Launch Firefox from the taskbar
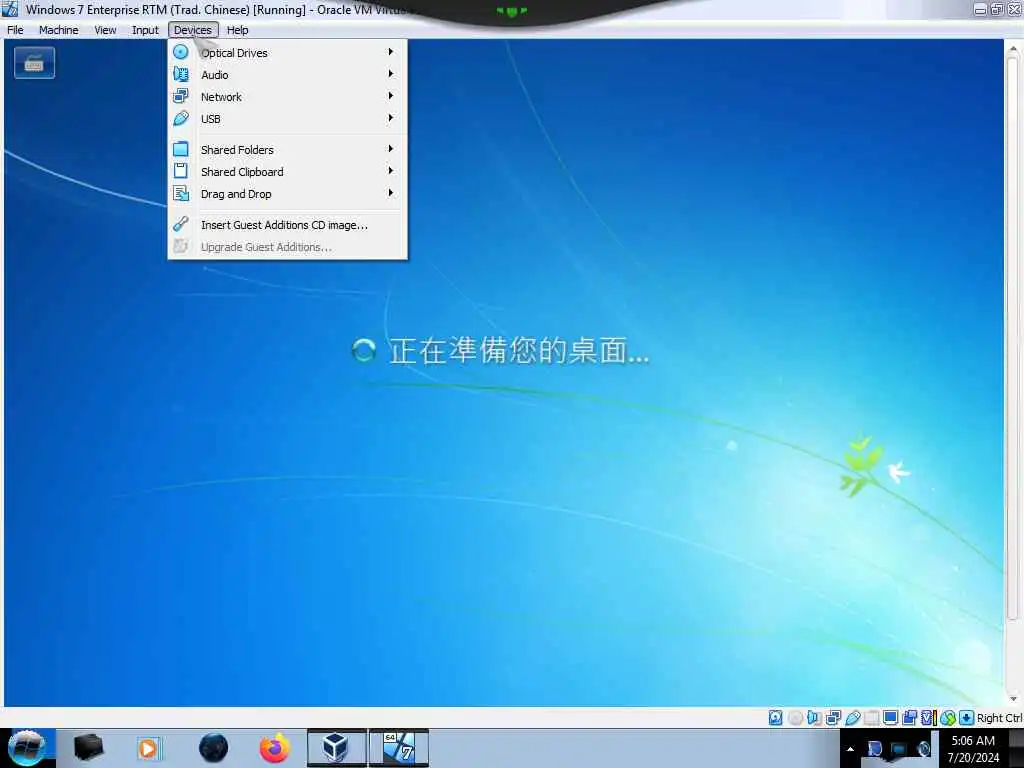Viewport: 1024px width, 768px height. pyautogui.click(x=275, y=748)
